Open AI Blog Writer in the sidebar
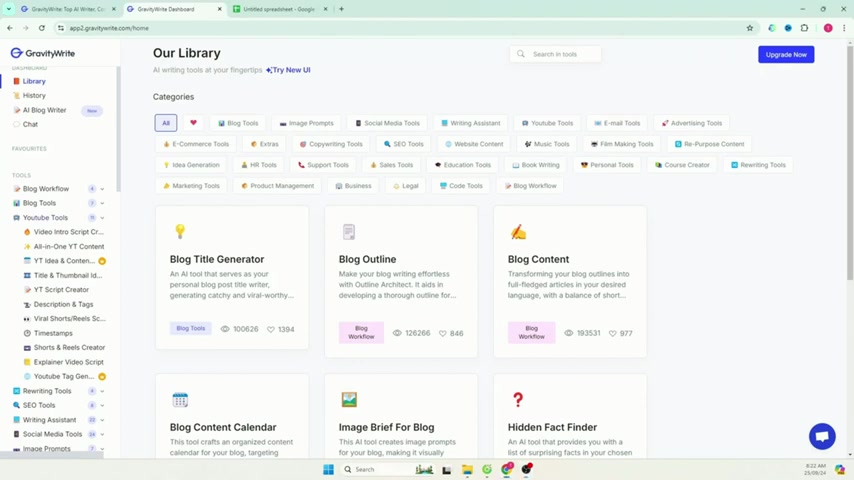The width and height of the screenshot is (854, 480). pyautogui.click(x=44, y=110)
